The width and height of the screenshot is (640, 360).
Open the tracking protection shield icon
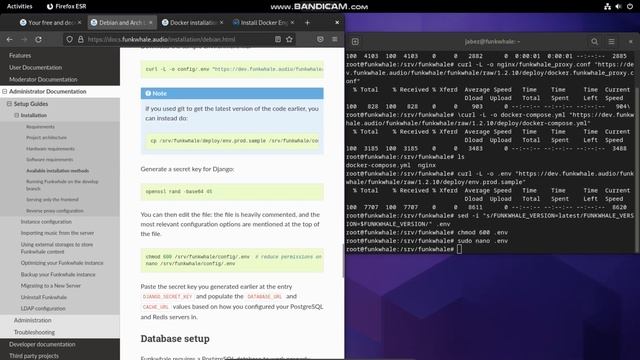click(69, 40)
